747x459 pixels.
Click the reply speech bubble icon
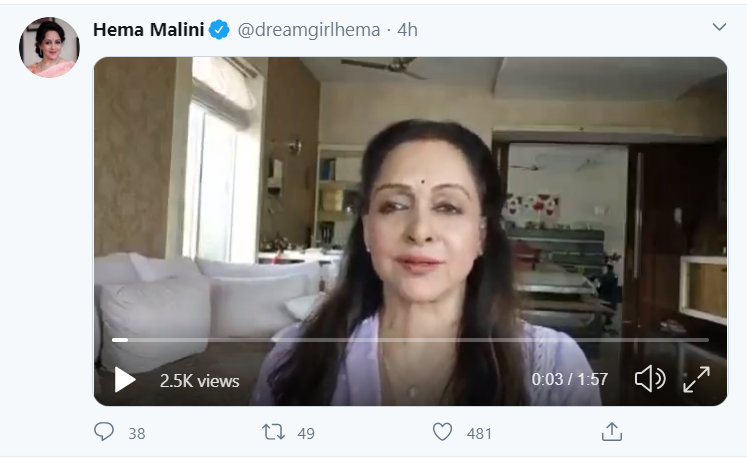pyautogui.click(x=104, y=432)
